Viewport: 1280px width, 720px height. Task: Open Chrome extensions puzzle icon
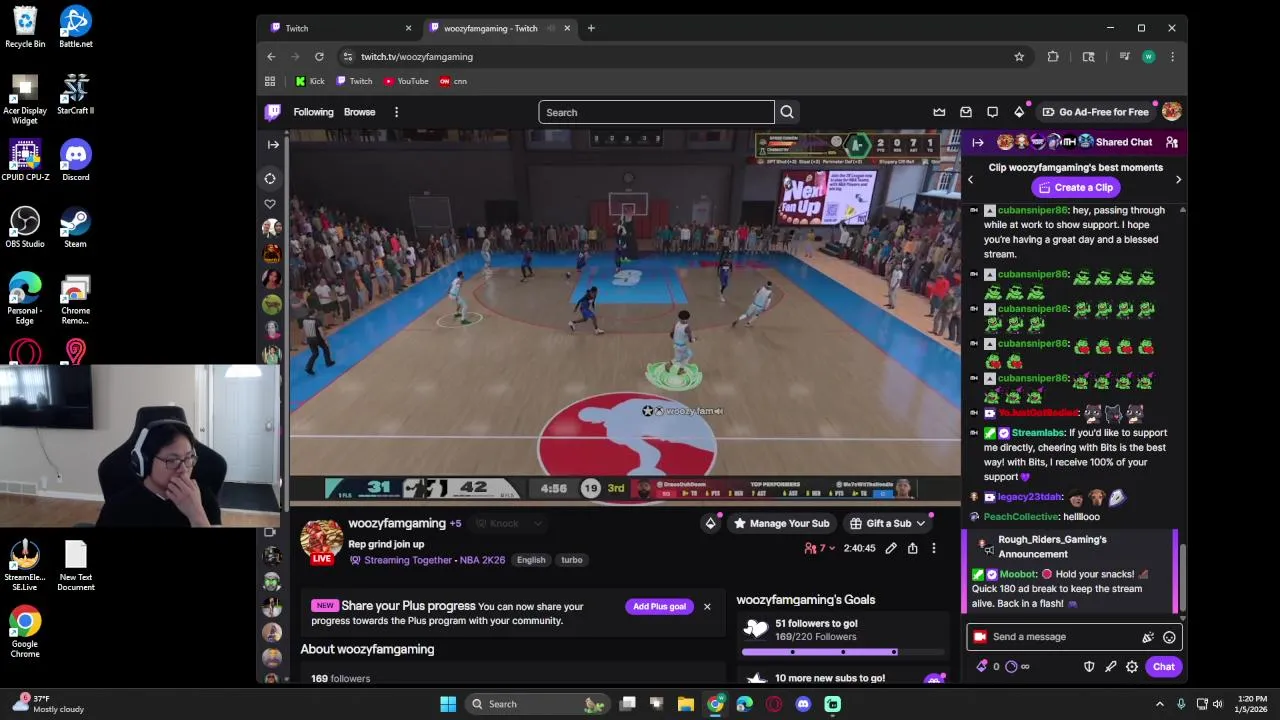point(1053,57)
